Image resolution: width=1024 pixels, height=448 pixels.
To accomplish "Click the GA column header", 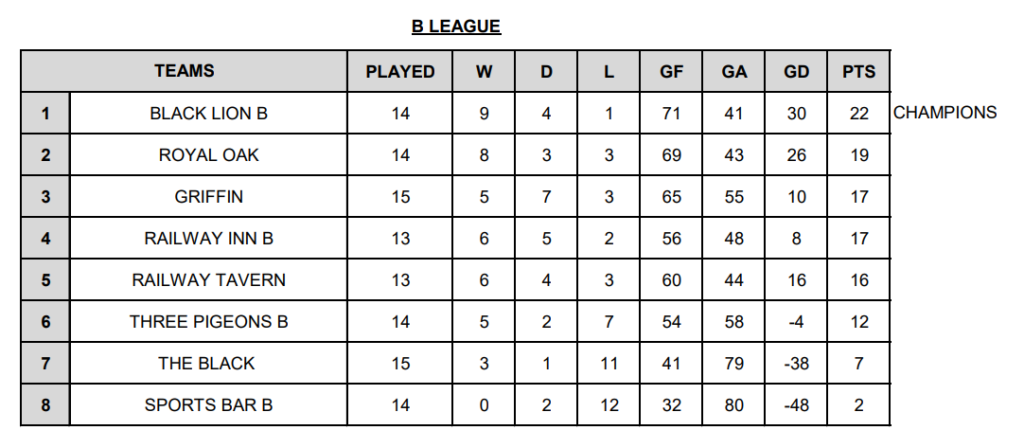I will click(x=733, y=71).
